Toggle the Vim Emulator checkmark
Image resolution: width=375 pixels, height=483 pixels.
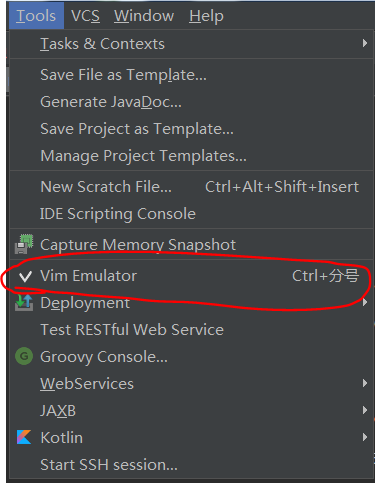(x=25, y=276)
